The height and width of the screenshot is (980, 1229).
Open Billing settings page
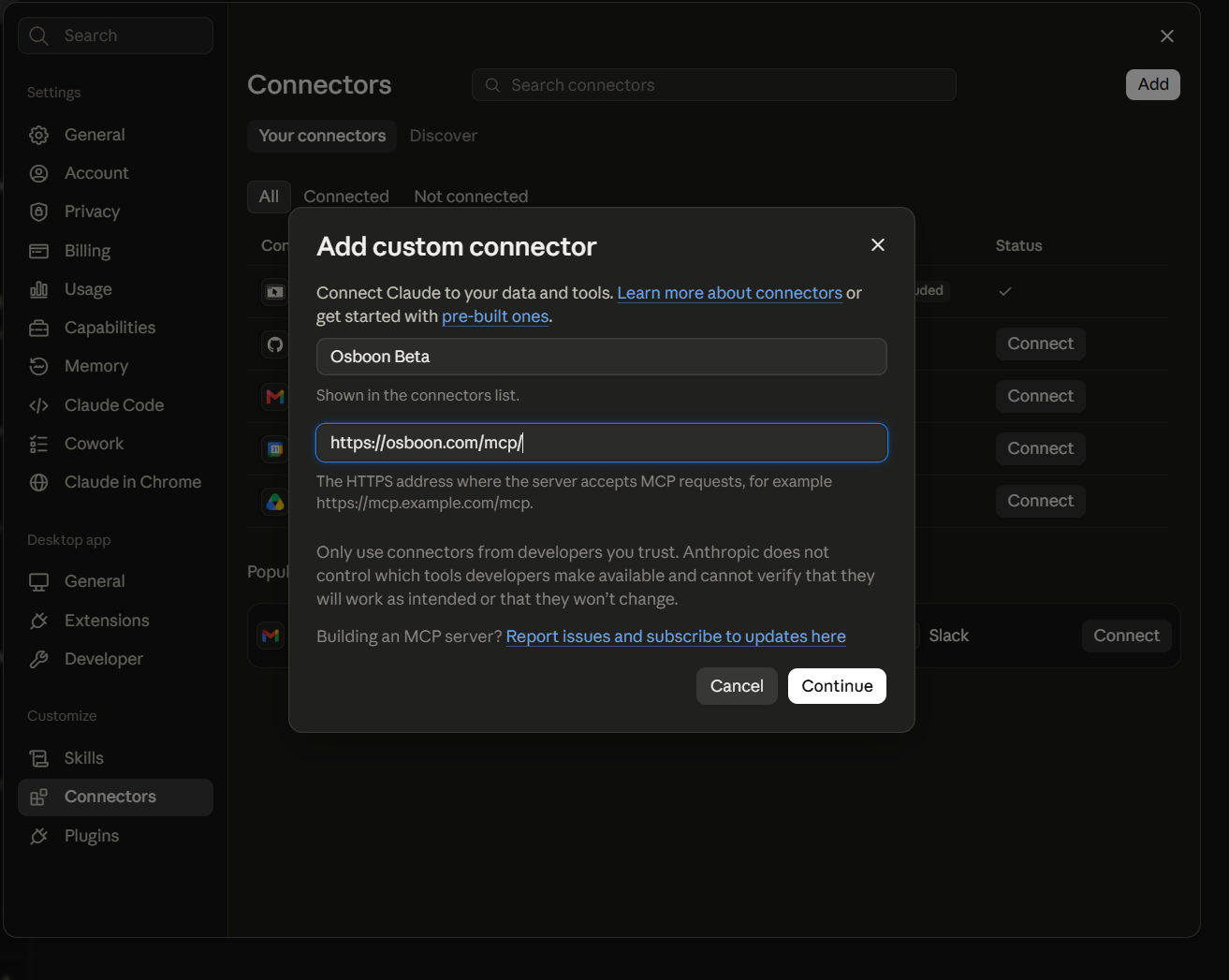(115, 251)
